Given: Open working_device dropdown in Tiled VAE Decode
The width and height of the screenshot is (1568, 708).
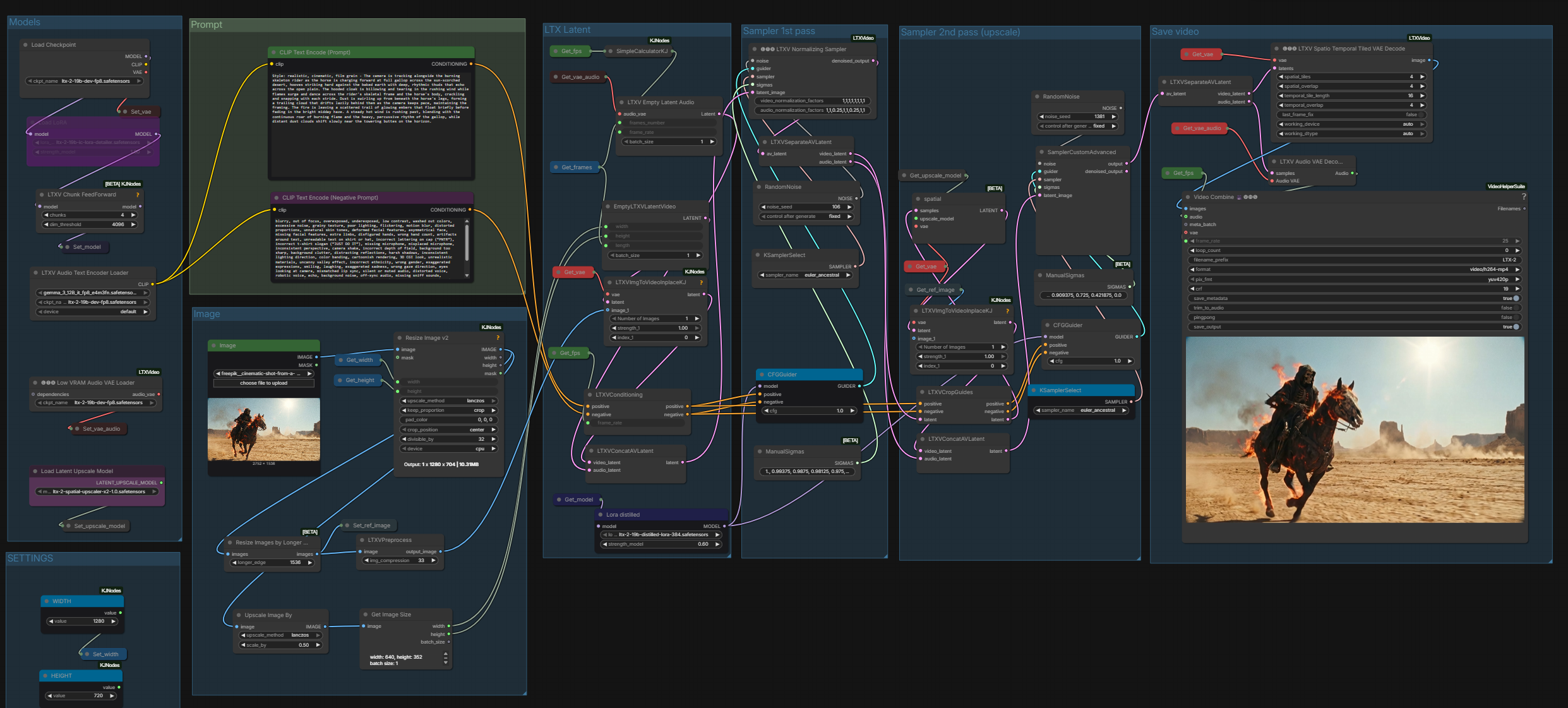Looking at the screenshot, I should pos(1351,124).
